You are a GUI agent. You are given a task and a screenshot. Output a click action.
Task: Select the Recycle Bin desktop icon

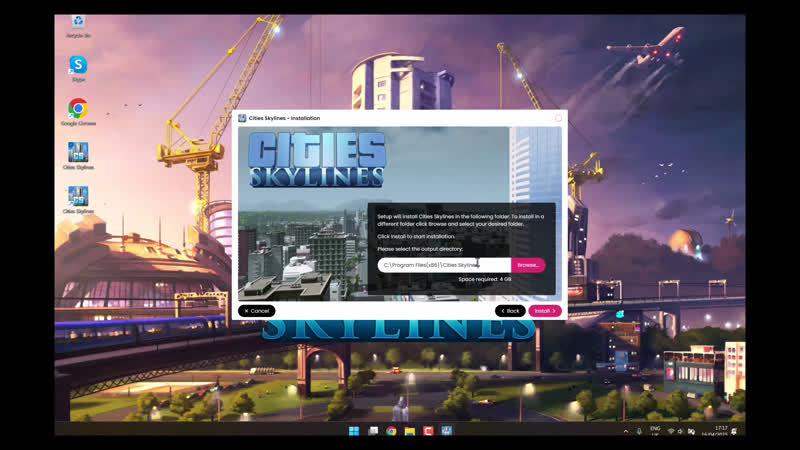(x=78, y=27)
